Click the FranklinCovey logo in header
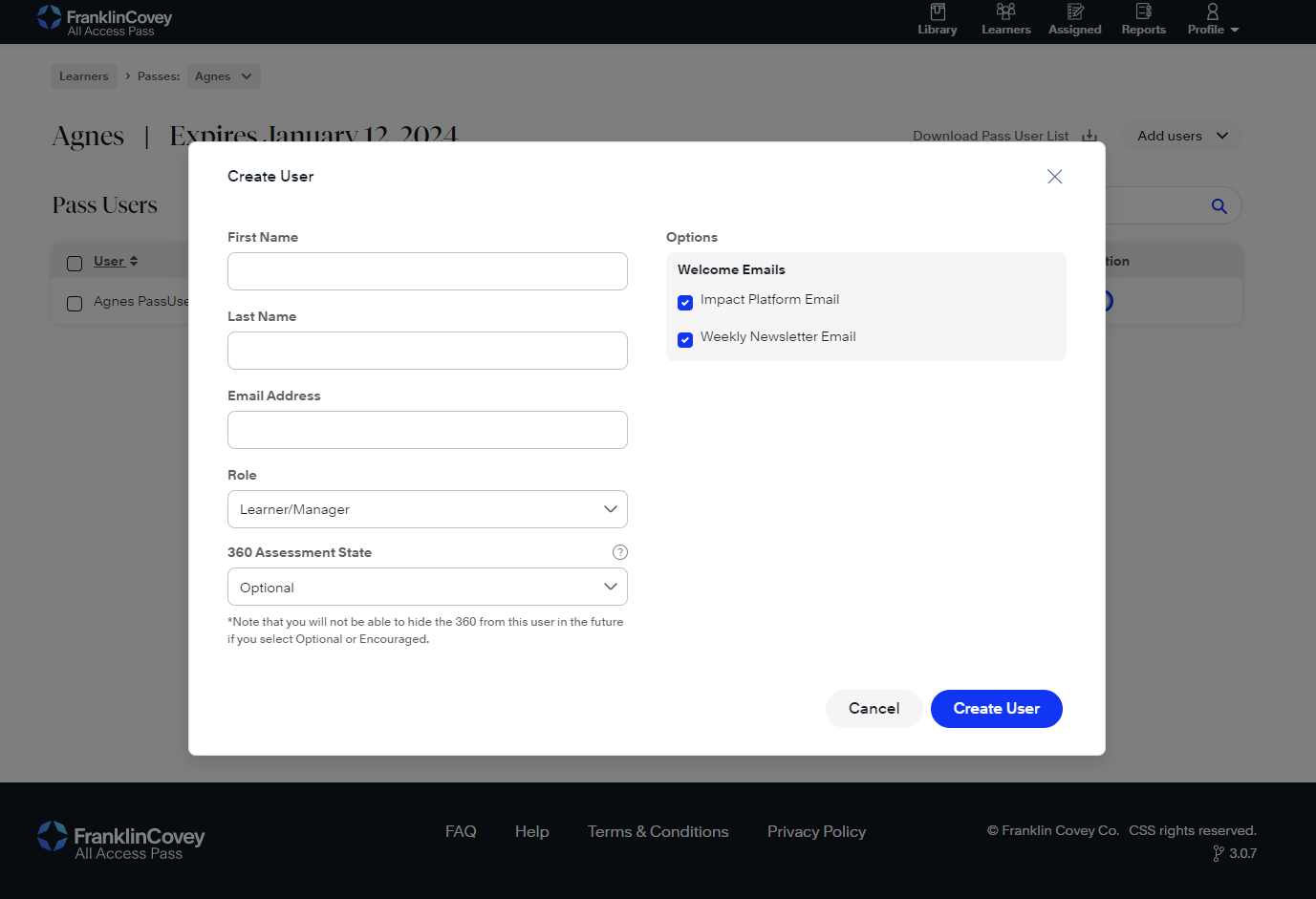The image size is (1316, 899). [x=105, y=21]
